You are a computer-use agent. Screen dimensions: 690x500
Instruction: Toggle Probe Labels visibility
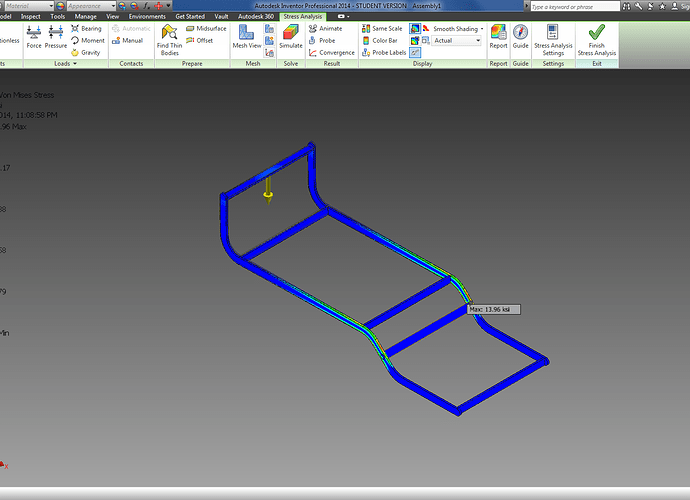pyautogui.click(x=384, y=52)
